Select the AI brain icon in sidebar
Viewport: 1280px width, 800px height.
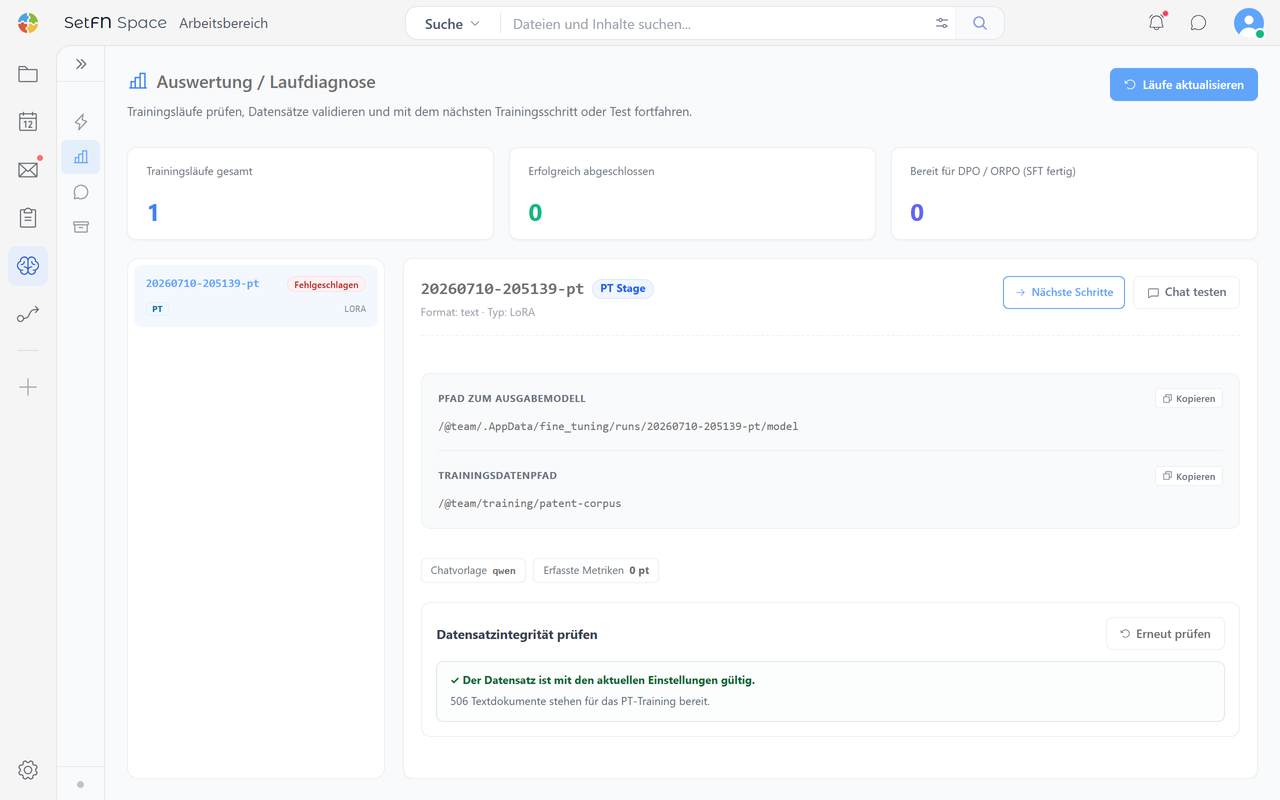click(28, 266)
